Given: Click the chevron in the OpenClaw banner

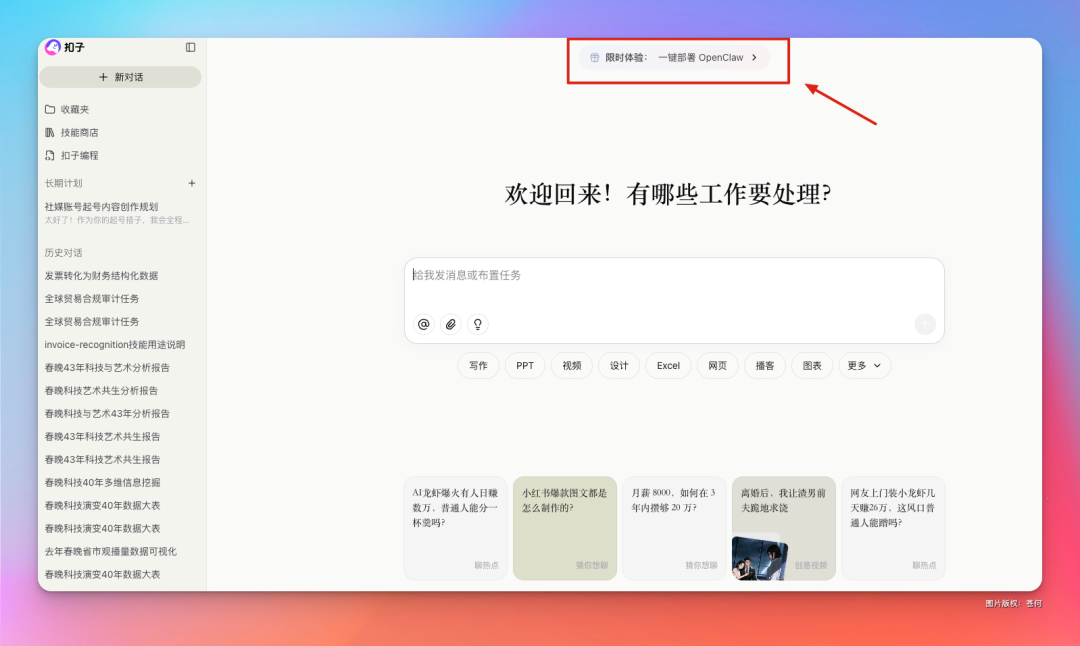Looking at the screenshot, I should tap(755, 57).
